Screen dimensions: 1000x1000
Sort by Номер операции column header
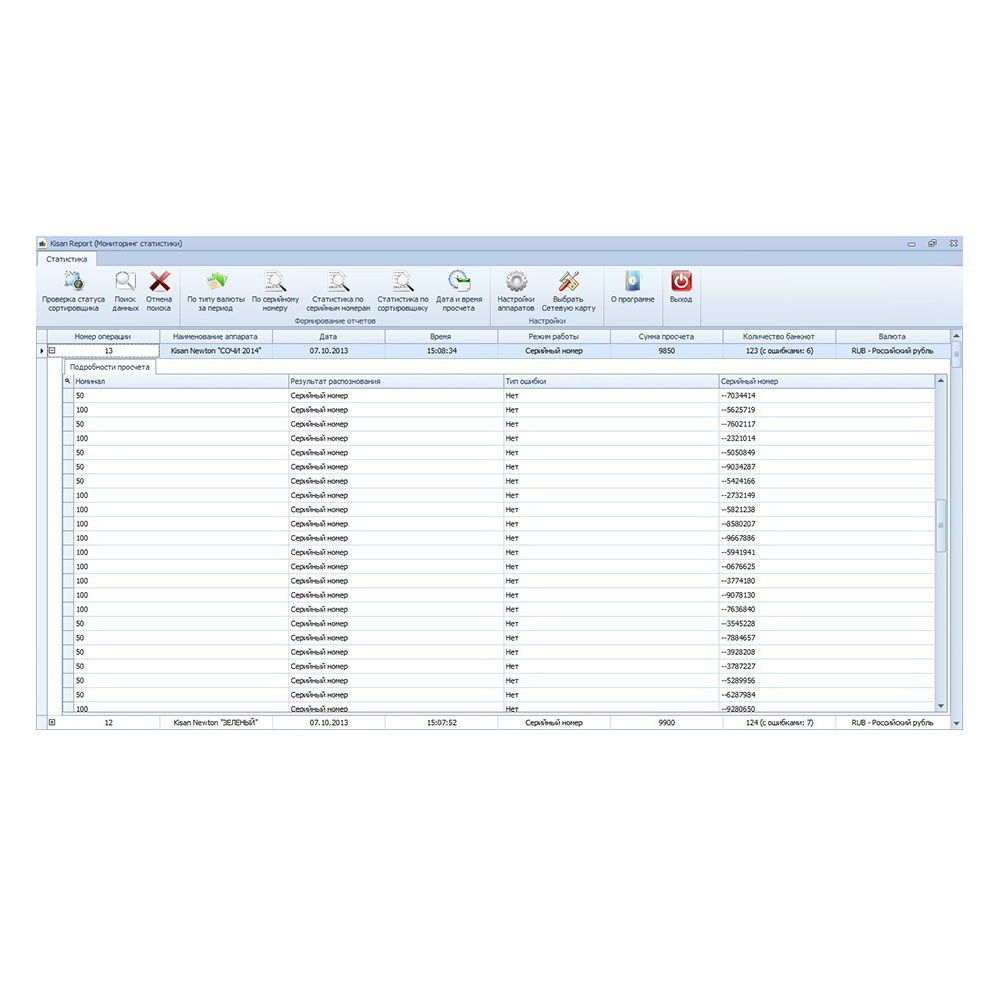tap(103, 337)
